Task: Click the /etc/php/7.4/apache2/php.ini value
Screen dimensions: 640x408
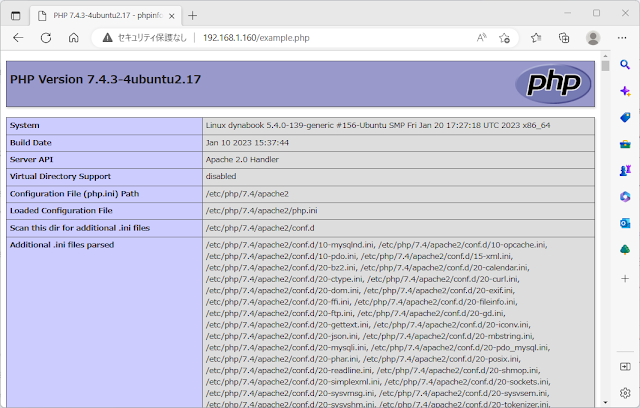Action: point(261,211)
